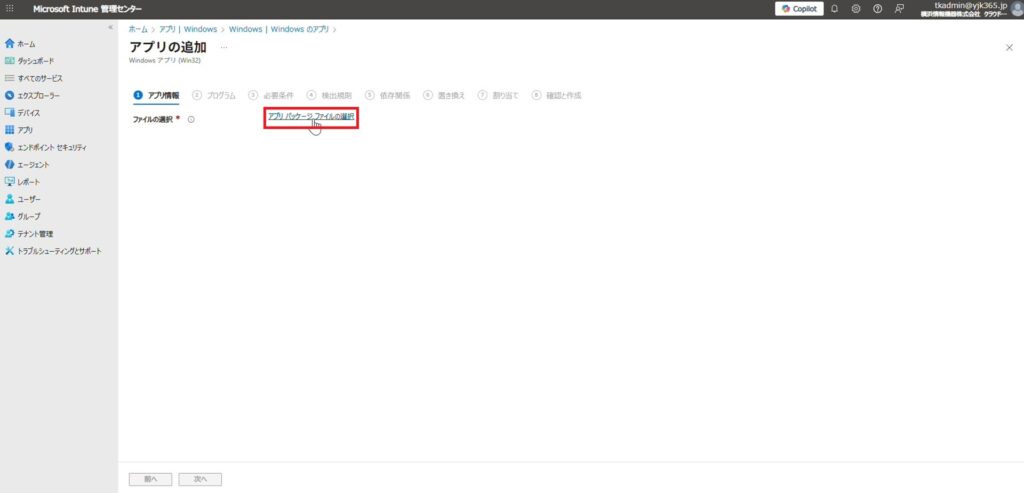Open the ellipsis menu beside アプリの追加
This screenshot has width=1024, height=493.
click(224, 47)
